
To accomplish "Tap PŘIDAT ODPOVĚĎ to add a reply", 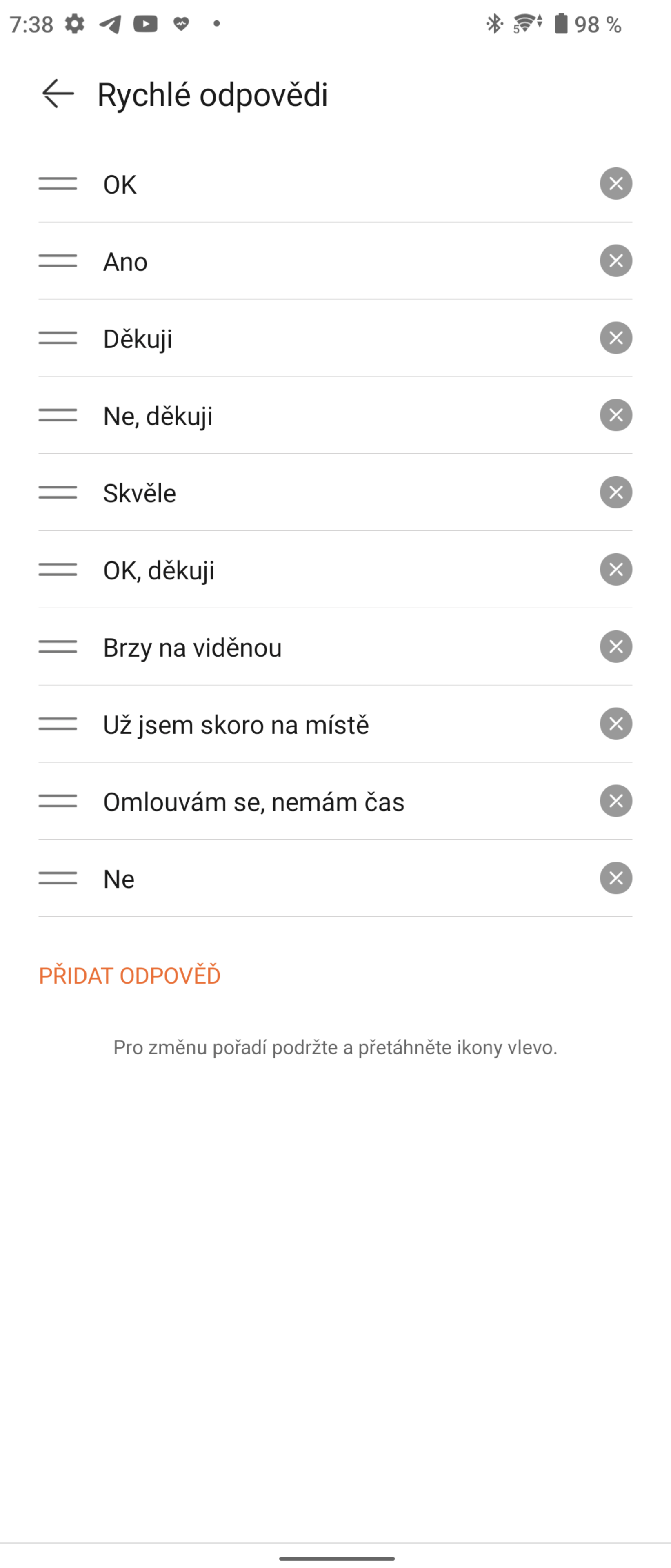I will click(129, 976).
